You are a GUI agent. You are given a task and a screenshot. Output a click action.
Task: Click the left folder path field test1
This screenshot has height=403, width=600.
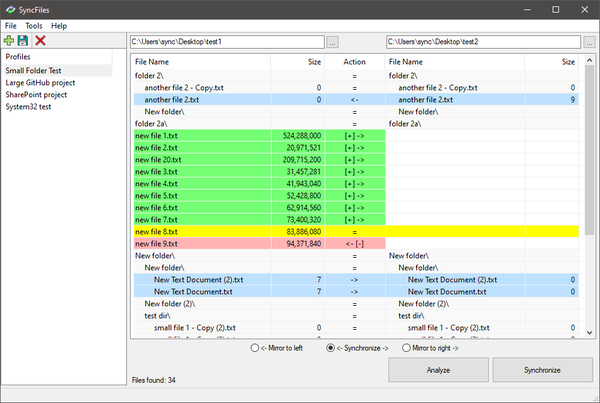point(227,42)
